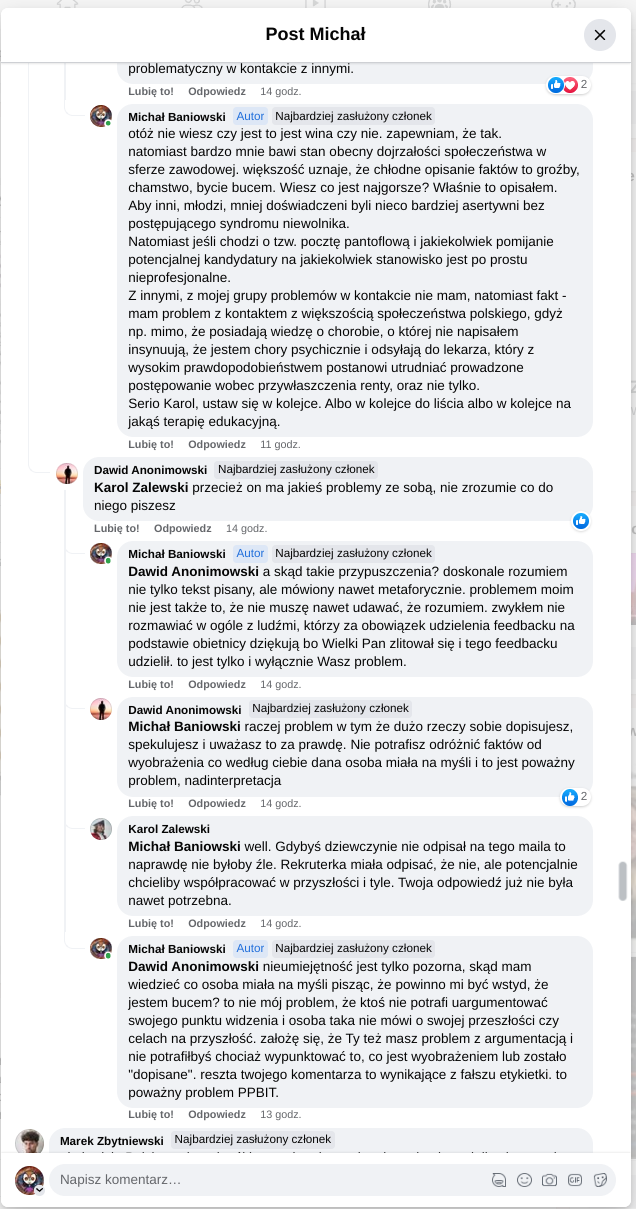The image size is (636, 1209).
Task: Like Karol Zalewski's comment with 'Lubię to!'
Action: [x=151, y=923]
